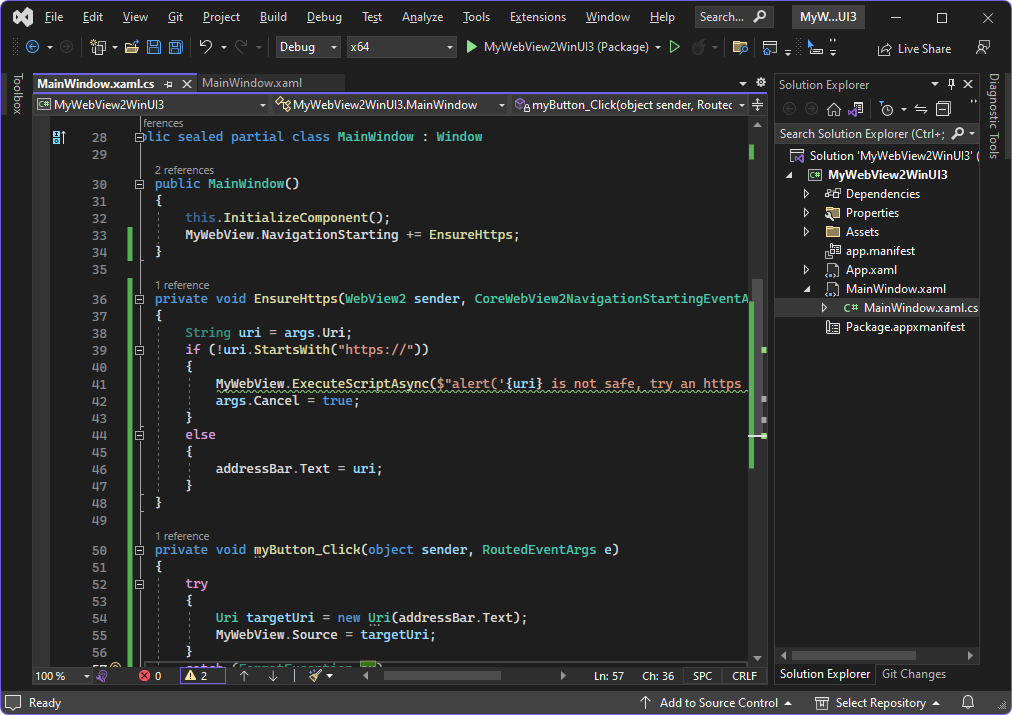
Task: Open the Build menu
Action: [272, 17]
